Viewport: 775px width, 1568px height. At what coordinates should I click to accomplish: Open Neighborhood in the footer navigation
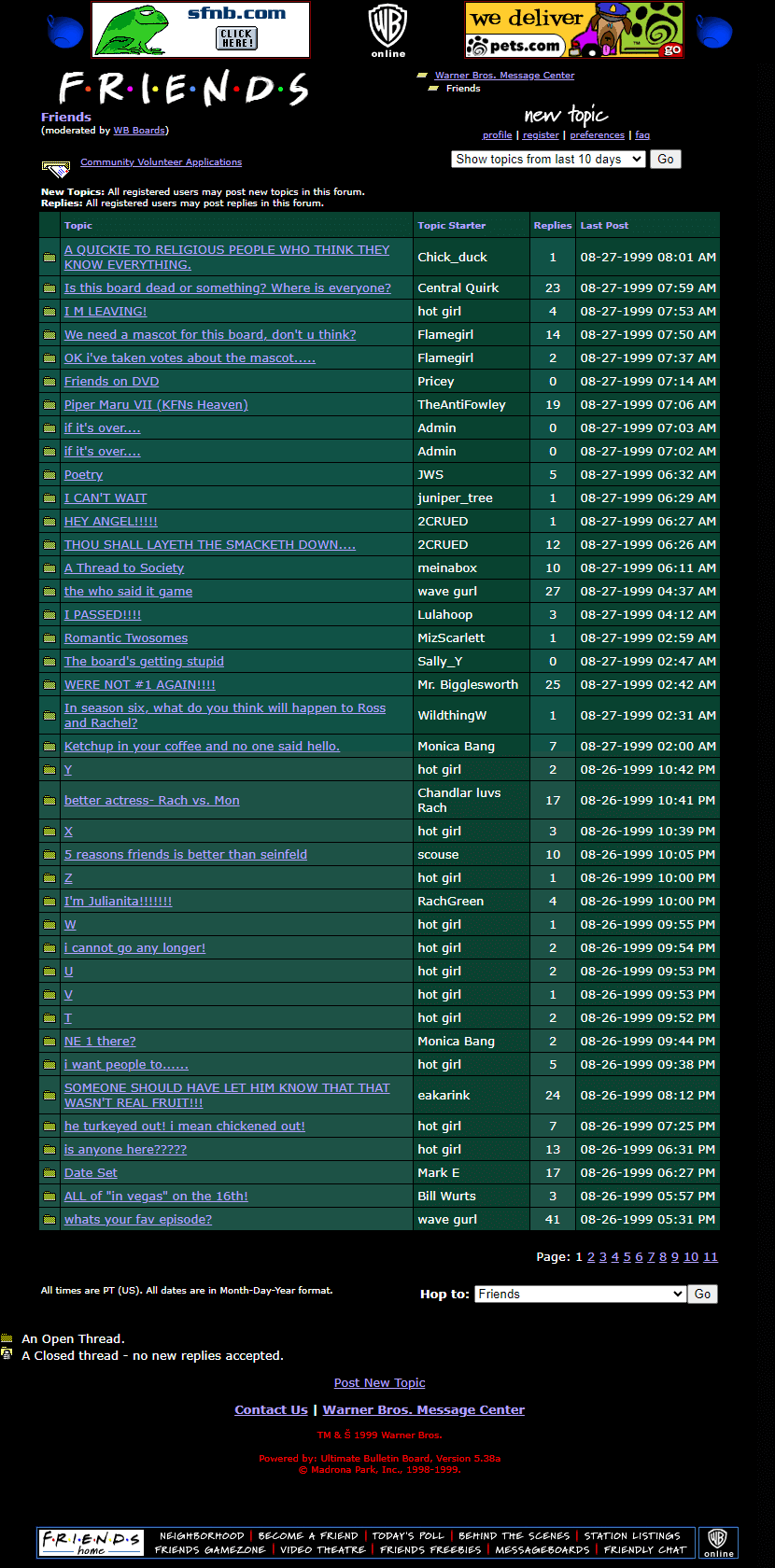click(x=202, y=1535)
